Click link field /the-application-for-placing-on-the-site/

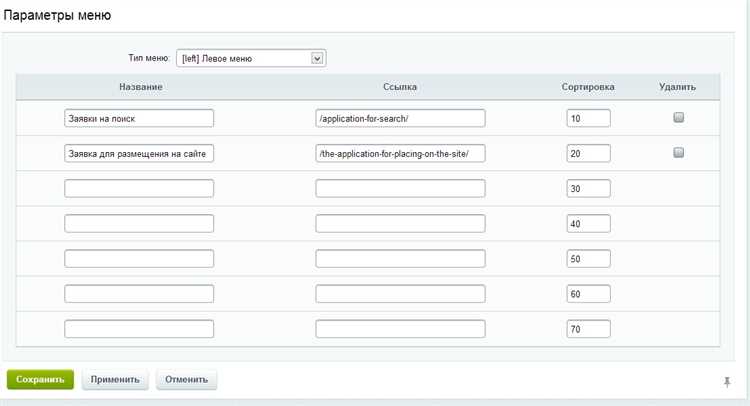tap(400, 154)
